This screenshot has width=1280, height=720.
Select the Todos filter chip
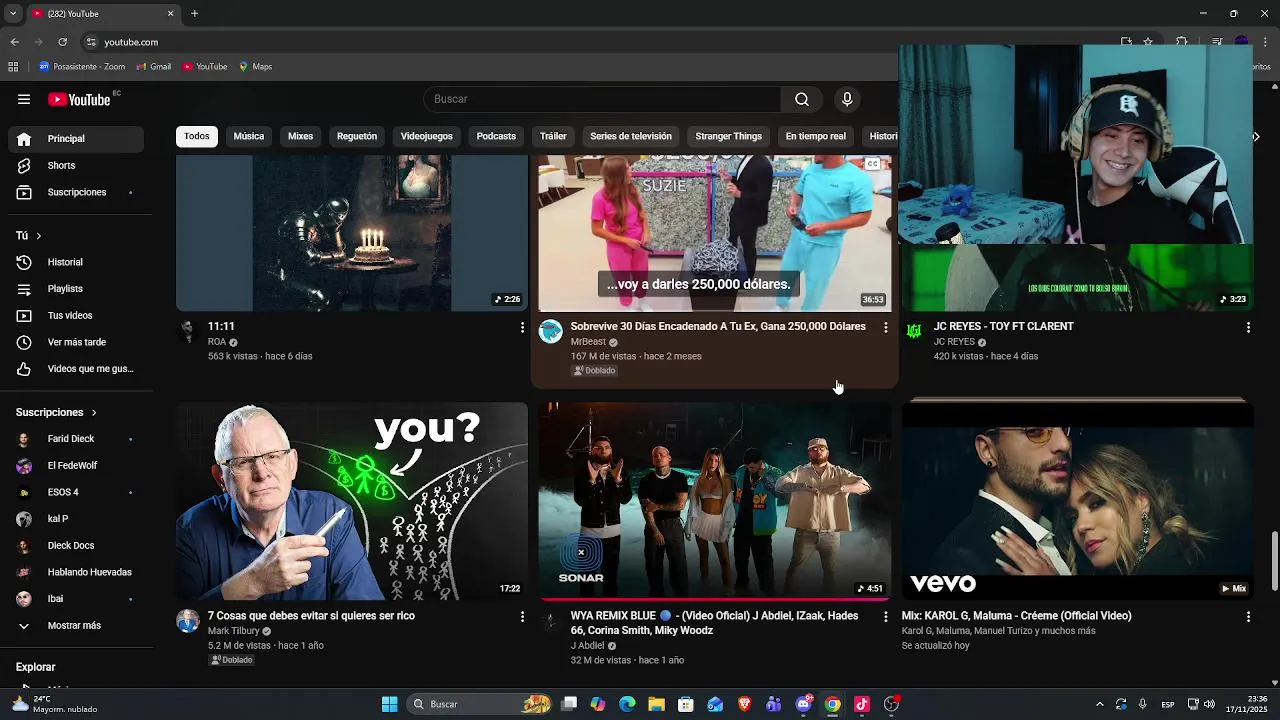pos(197,136)
